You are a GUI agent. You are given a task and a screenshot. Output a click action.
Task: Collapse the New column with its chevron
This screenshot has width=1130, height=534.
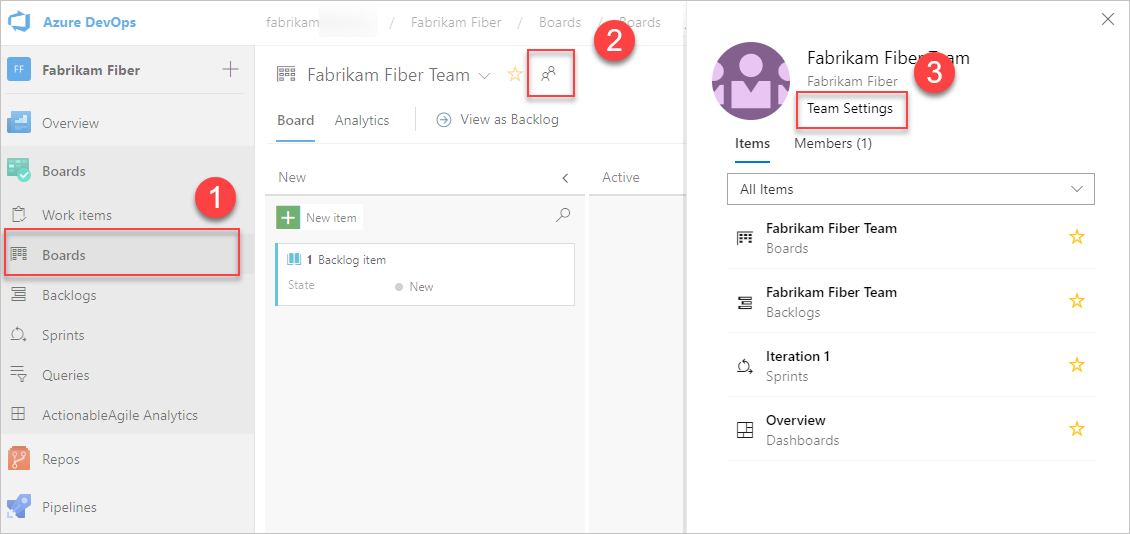pos(565,177)
